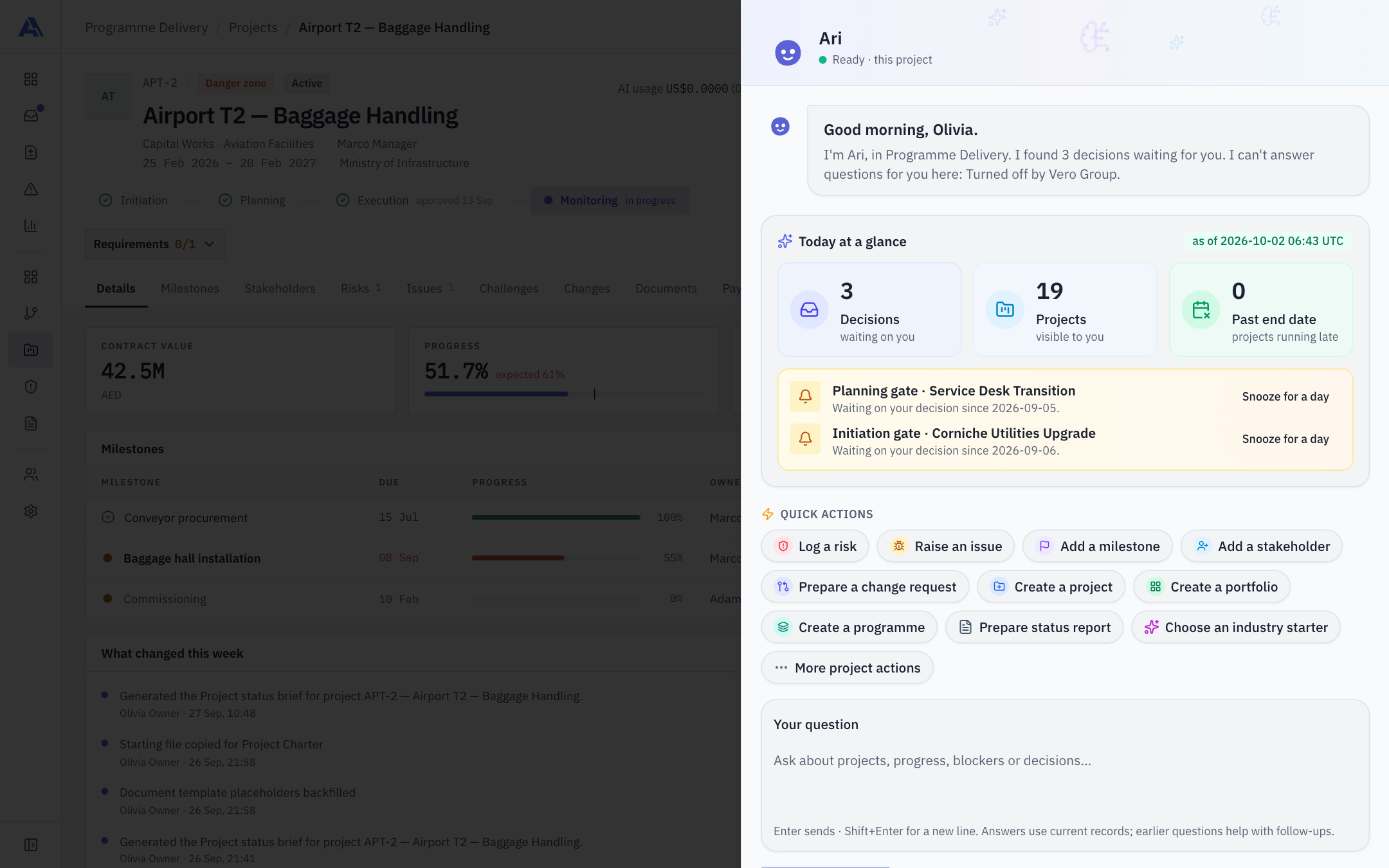The image size is (1389, 868).
Task: Click the app logo in top-left corner
Action: click(x=31, y=27)
